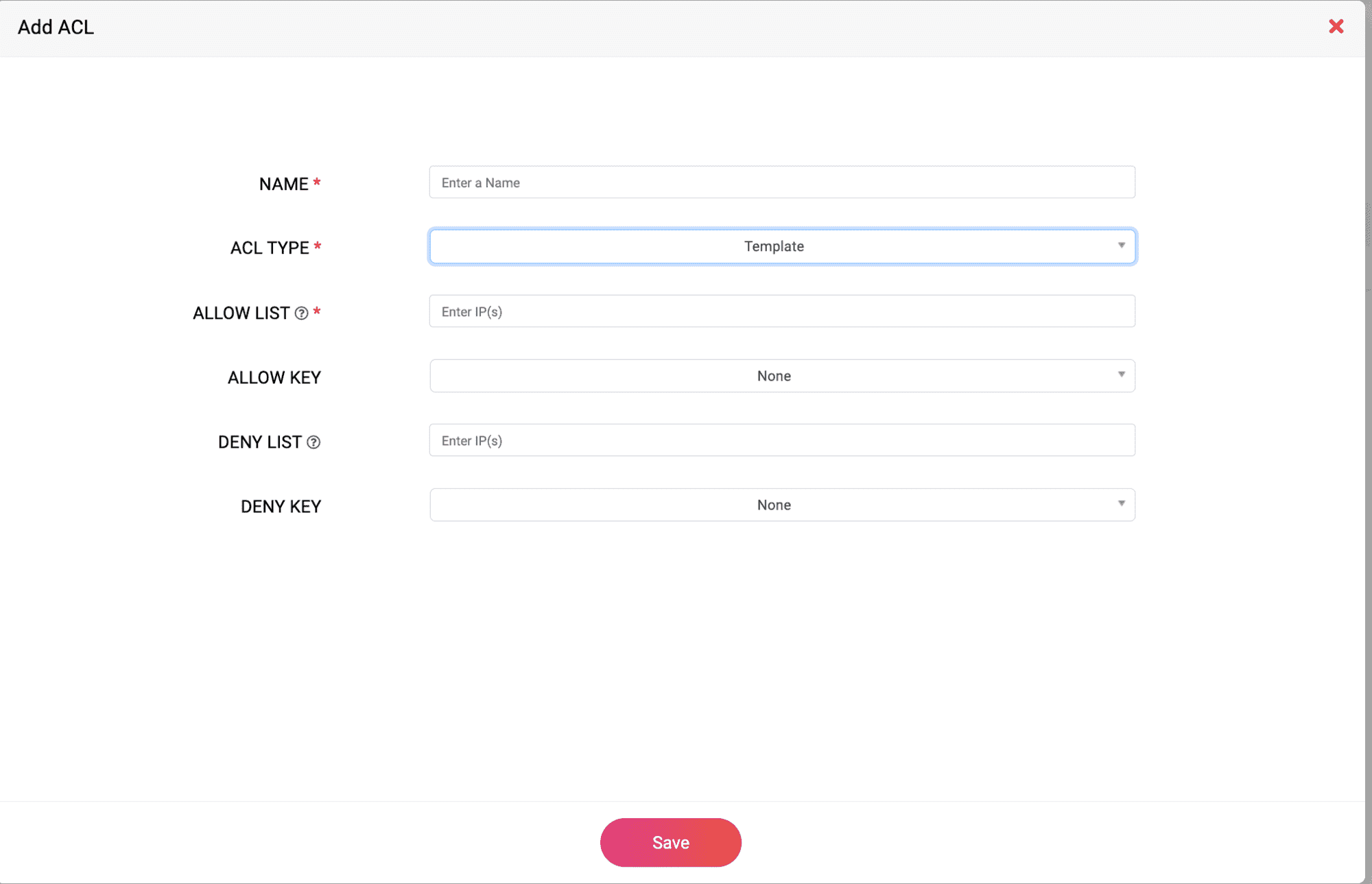Click the Deny Key dropdown arrow
This screenshot has height=884, width=1372.
[1121, 504]
